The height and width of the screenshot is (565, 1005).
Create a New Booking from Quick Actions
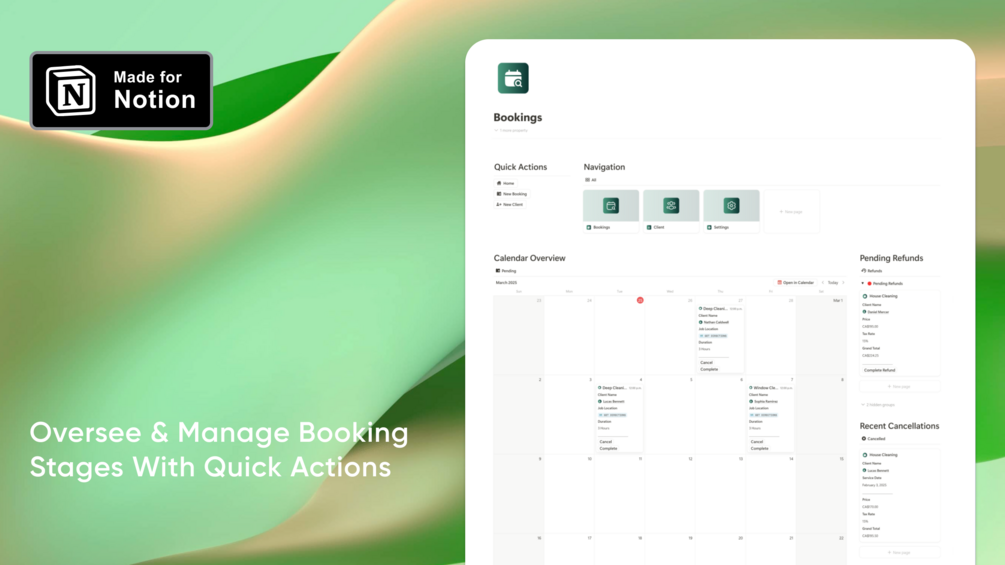511,193
